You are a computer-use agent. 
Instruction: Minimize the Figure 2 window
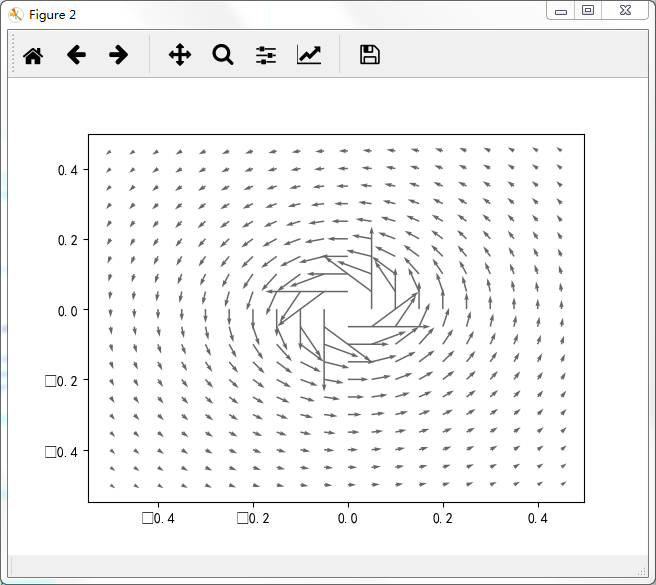(561, 11)
